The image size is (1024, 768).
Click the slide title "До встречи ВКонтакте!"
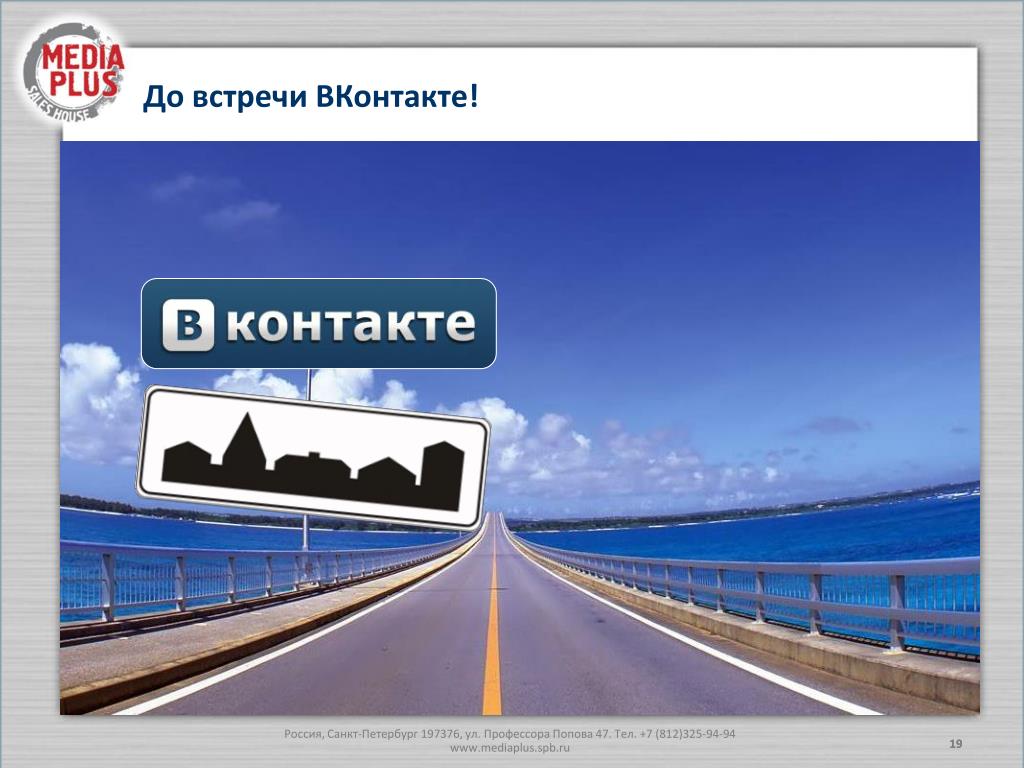tap(310, 97)
